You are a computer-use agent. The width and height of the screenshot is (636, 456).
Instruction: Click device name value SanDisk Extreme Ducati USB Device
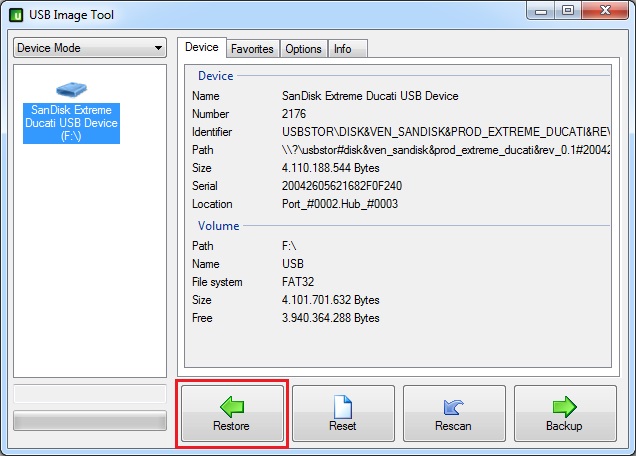click(370, 96)
